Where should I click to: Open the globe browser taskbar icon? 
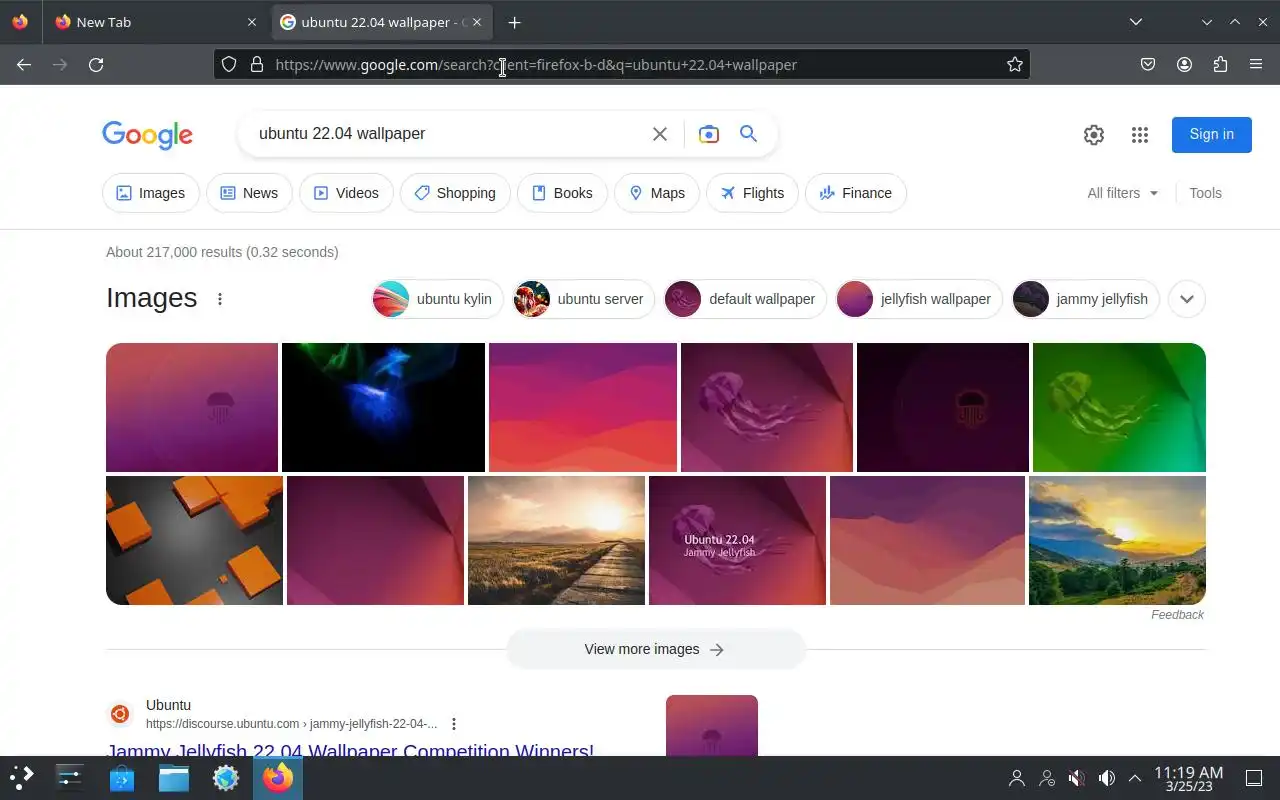click(226, 777)
